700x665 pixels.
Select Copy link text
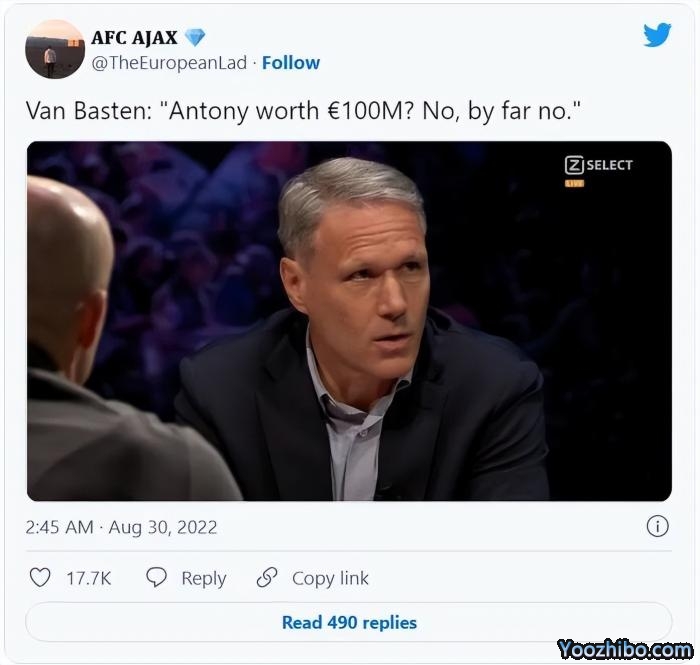pos(330,578)
